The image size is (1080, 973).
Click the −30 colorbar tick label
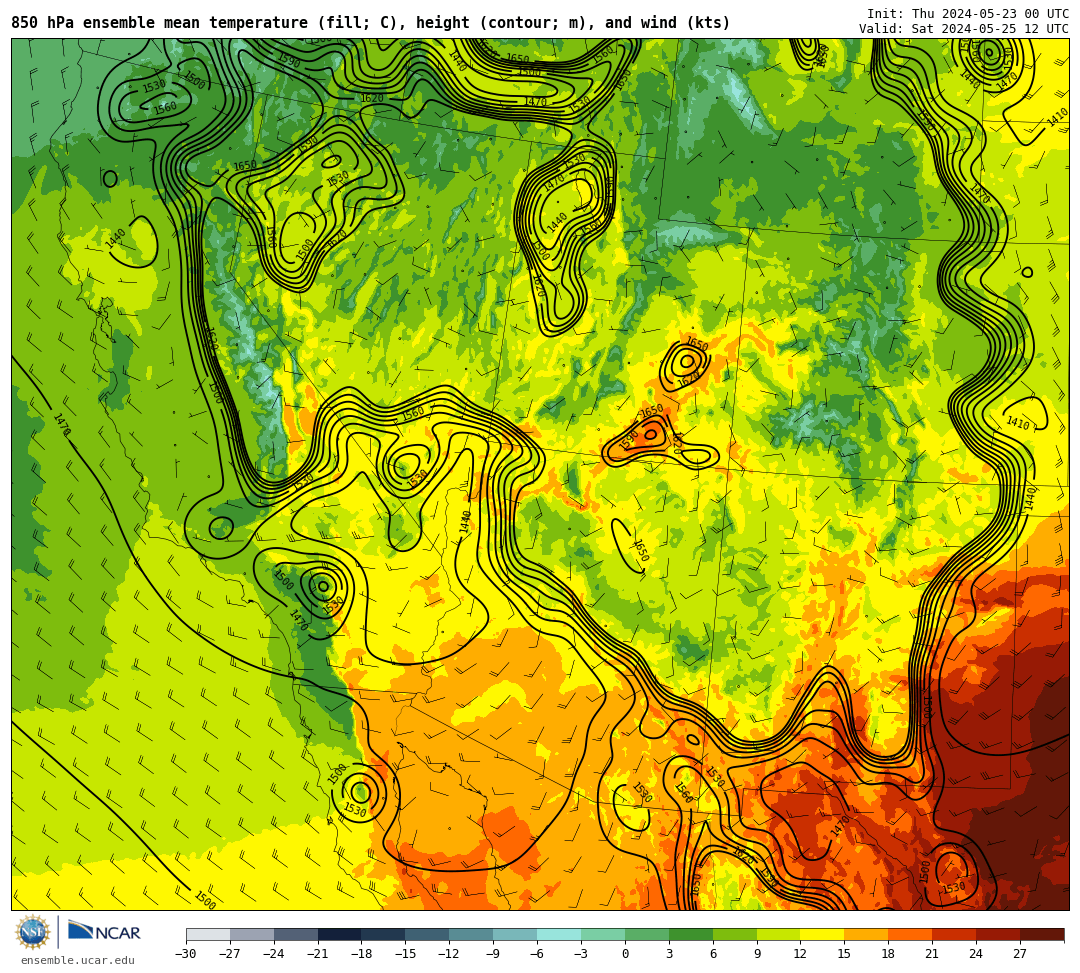[186, 954]
